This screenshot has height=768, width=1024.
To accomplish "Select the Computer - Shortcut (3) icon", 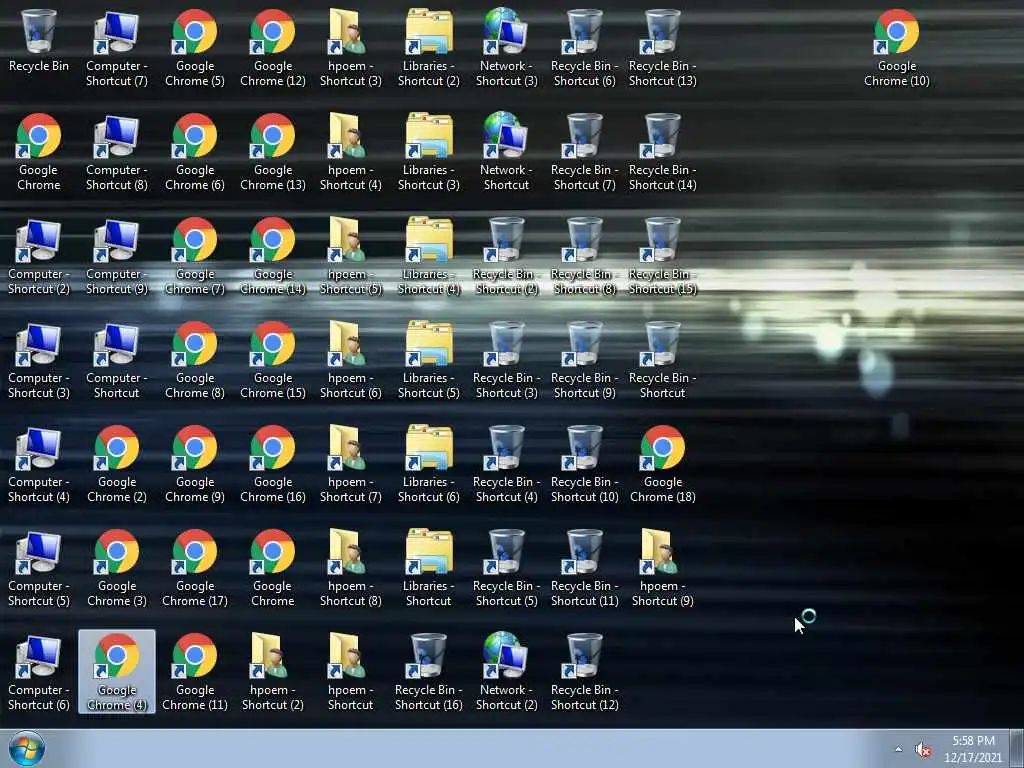I will (39, 359).
